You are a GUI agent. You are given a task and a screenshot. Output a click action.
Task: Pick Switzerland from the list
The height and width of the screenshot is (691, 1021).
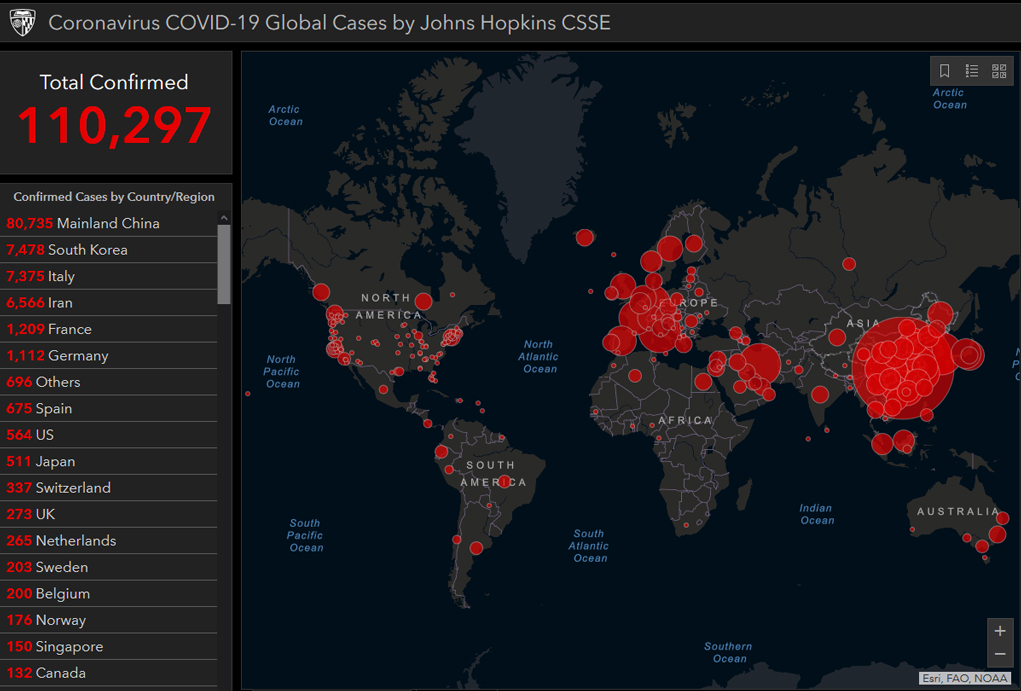pos(109,488)
